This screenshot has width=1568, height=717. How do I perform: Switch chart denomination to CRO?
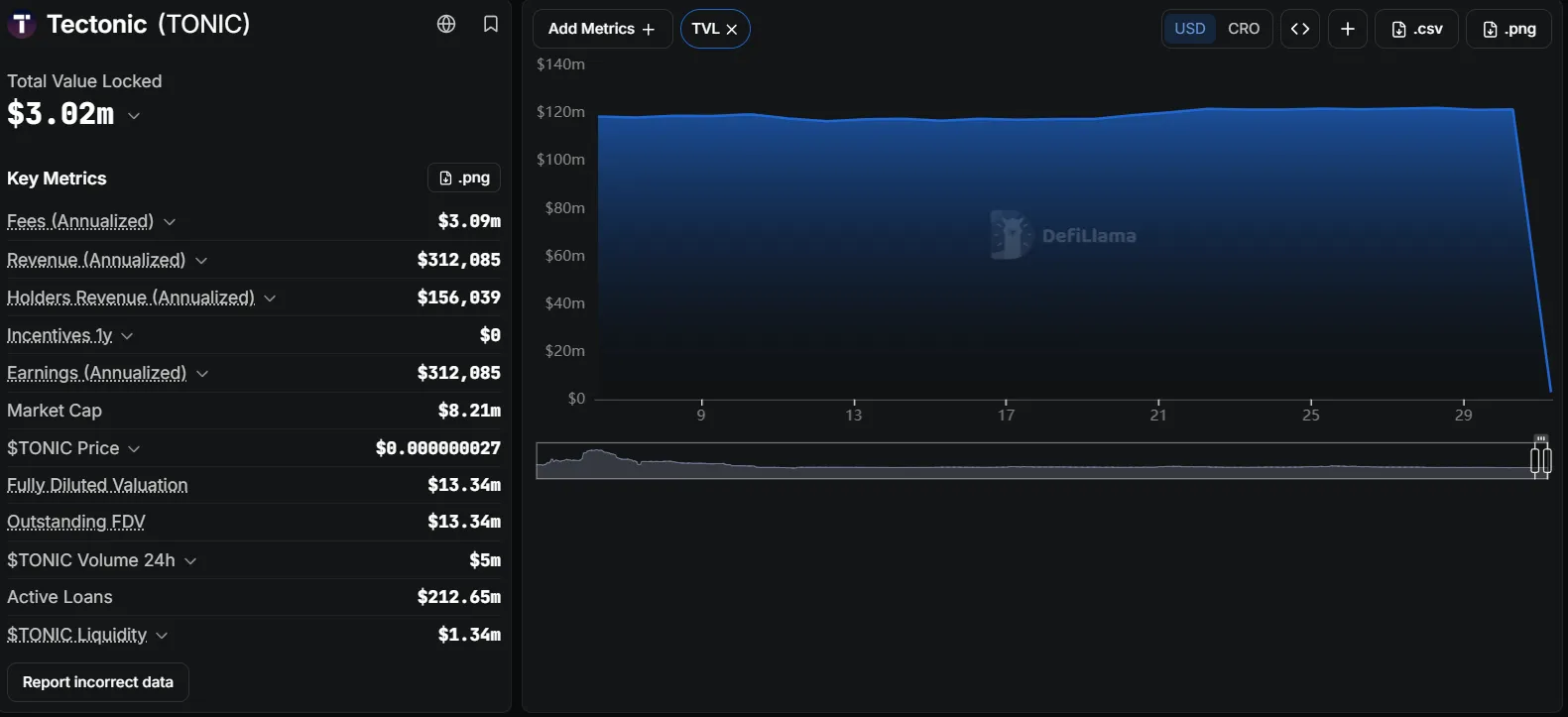(1244, 29)
